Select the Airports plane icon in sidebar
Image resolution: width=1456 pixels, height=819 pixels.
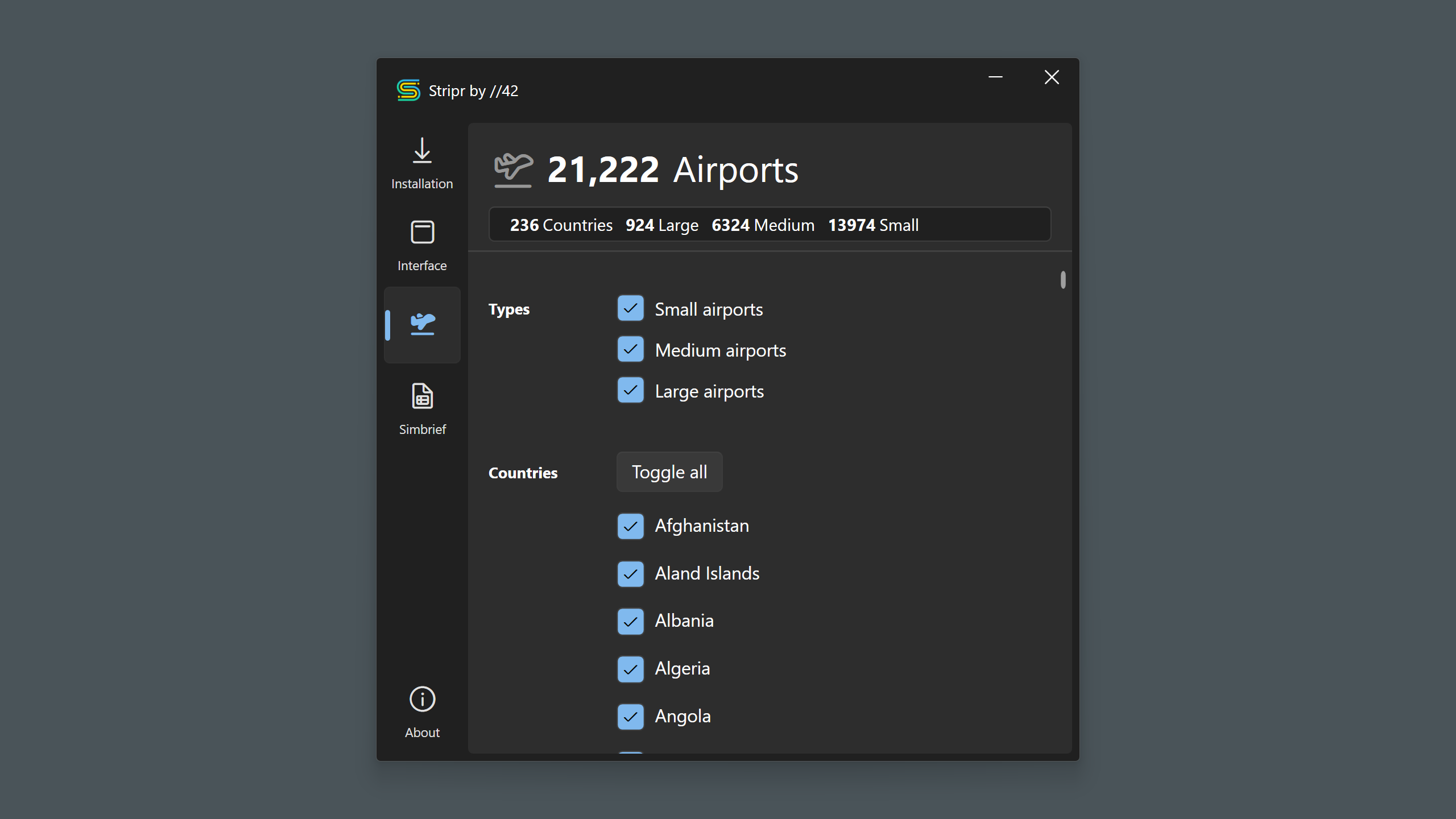(x=422, y=325)
